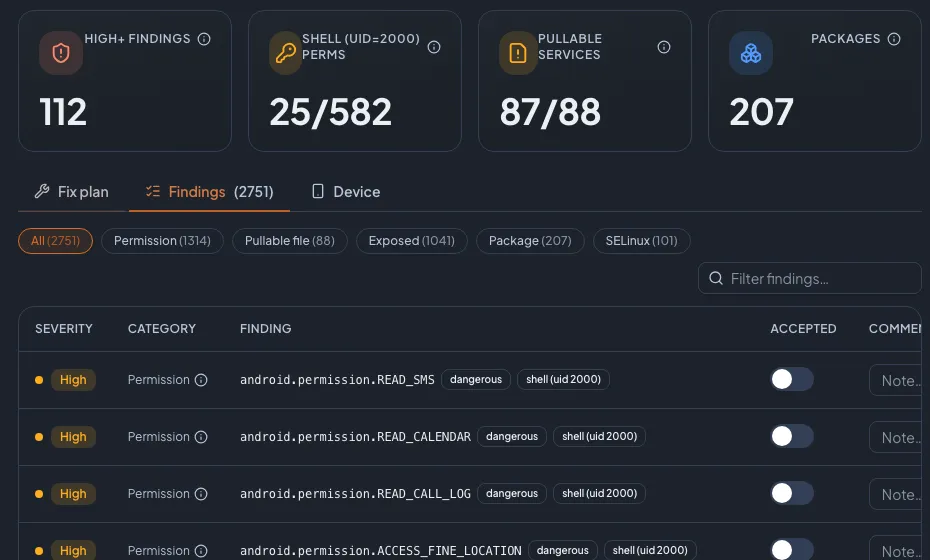Click Note field for ACCESS_FINE_LOCATION row
Viewport: 930px width, 560px height.
[x=896, y=549]
